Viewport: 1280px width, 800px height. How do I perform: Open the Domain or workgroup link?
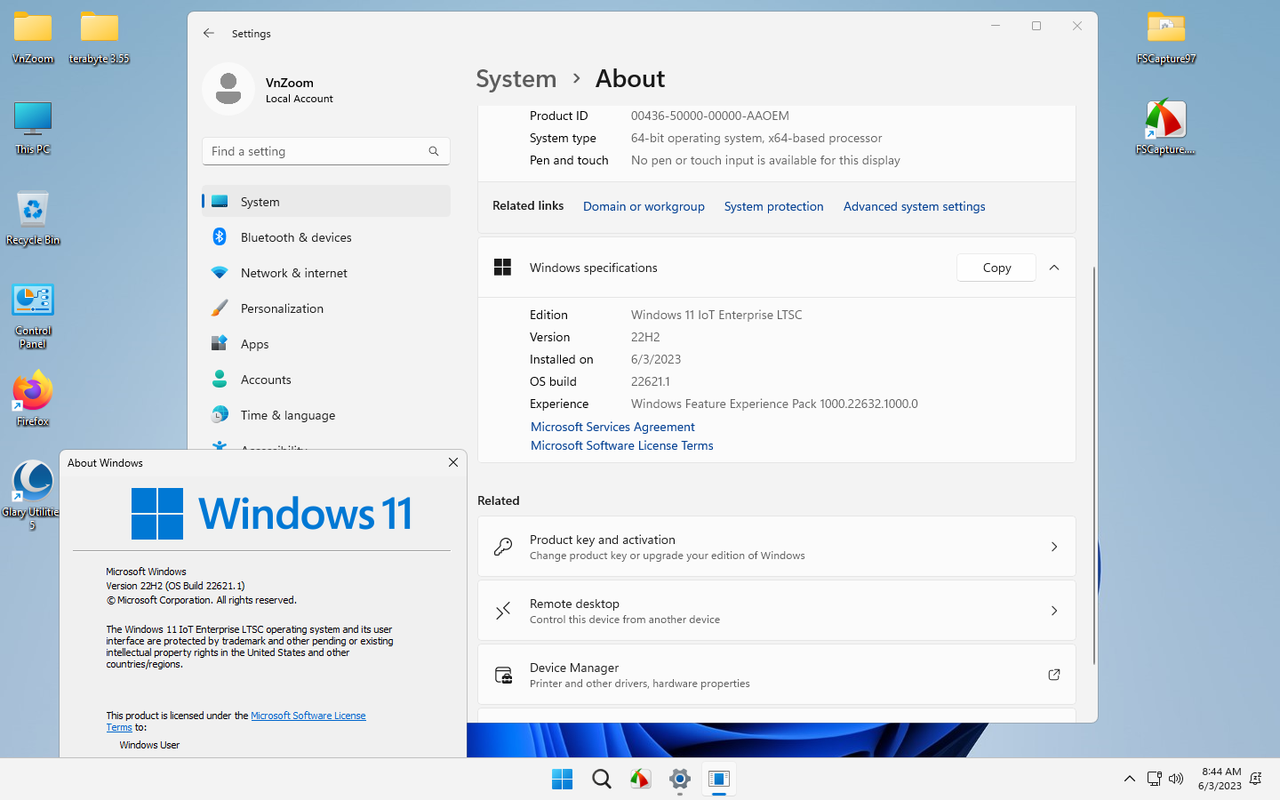(644, 206)
